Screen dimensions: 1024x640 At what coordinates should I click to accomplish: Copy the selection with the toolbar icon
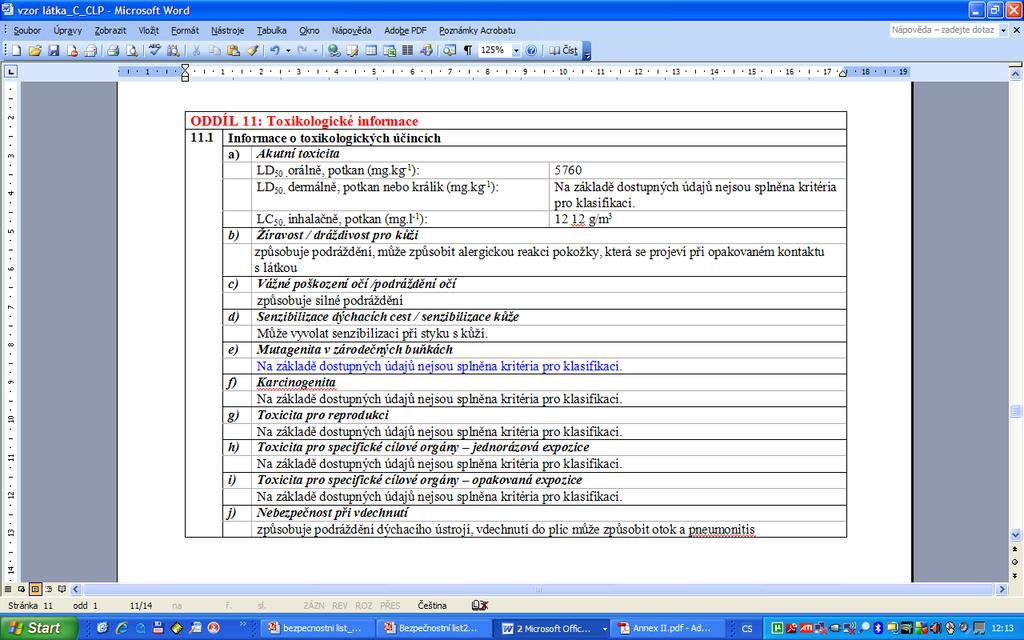[x=215, y=50]
